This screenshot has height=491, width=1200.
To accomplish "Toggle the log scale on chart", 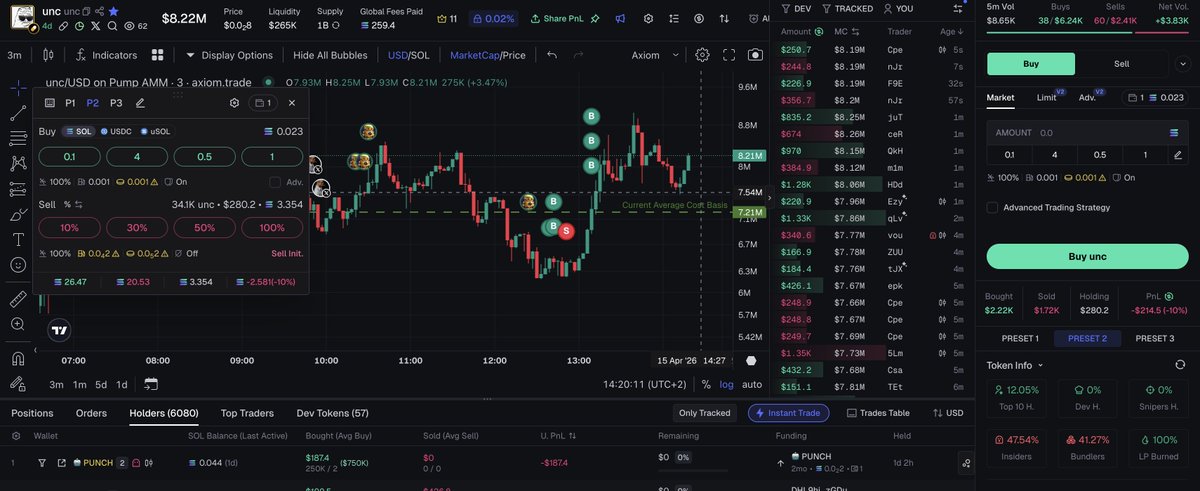I will pyautogui.click(x=726, y=384).
